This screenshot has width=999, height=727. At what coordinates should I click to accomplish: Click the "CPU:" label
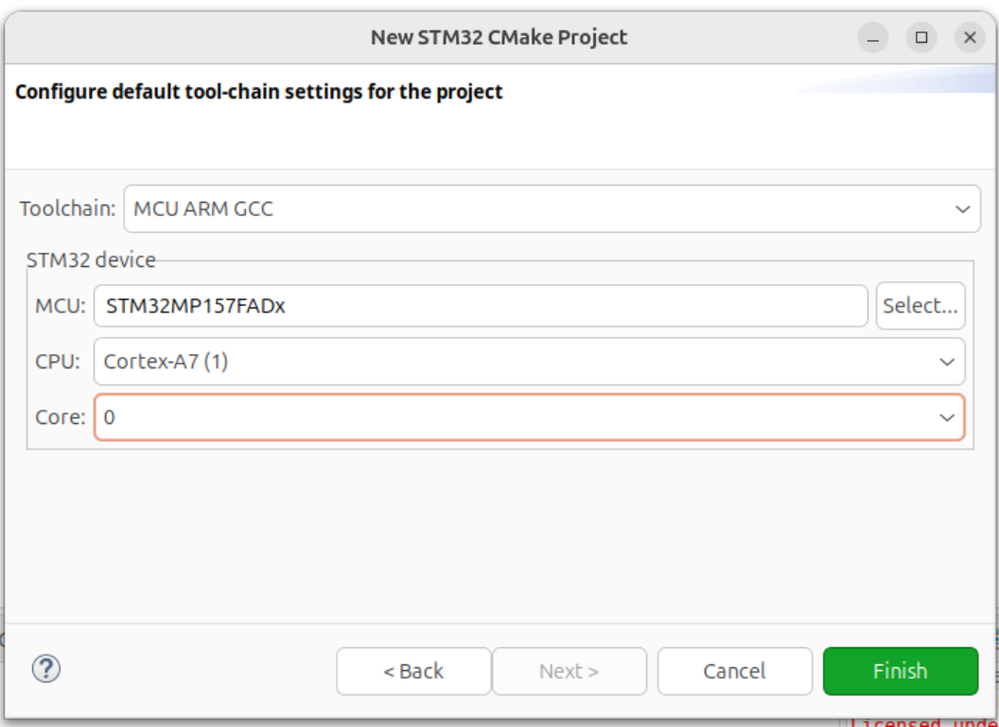click(58, 362)
